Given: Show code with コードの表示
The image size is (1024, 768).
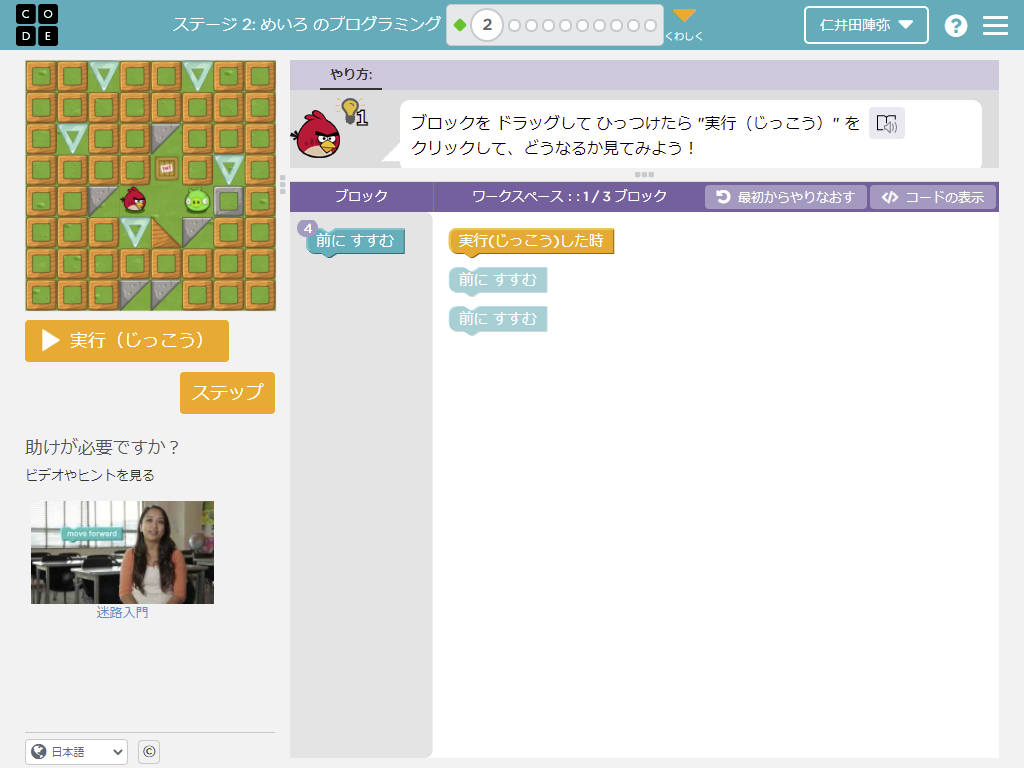Looking at the screenshot, I should (933, 197).
